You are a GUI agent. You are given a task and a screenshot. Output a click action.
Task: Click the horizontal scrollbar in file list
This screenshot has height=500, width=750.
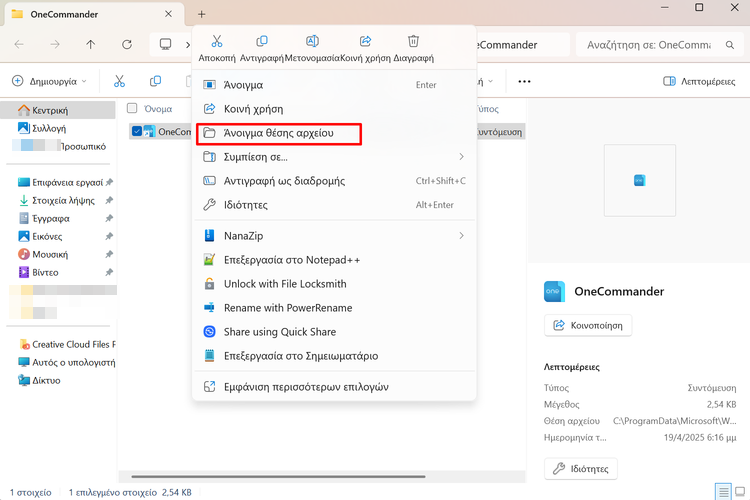pyautogui.click(x=278, y=477)
